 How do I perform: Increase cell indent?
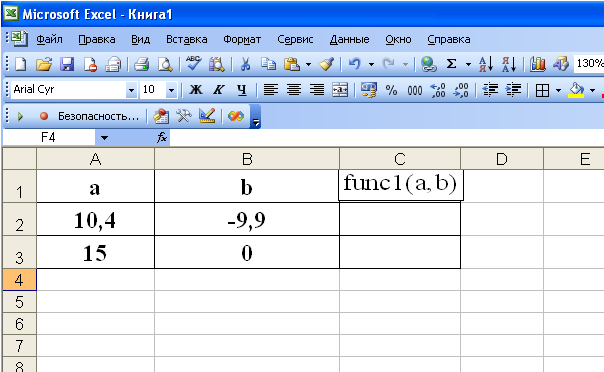(513, 90)
